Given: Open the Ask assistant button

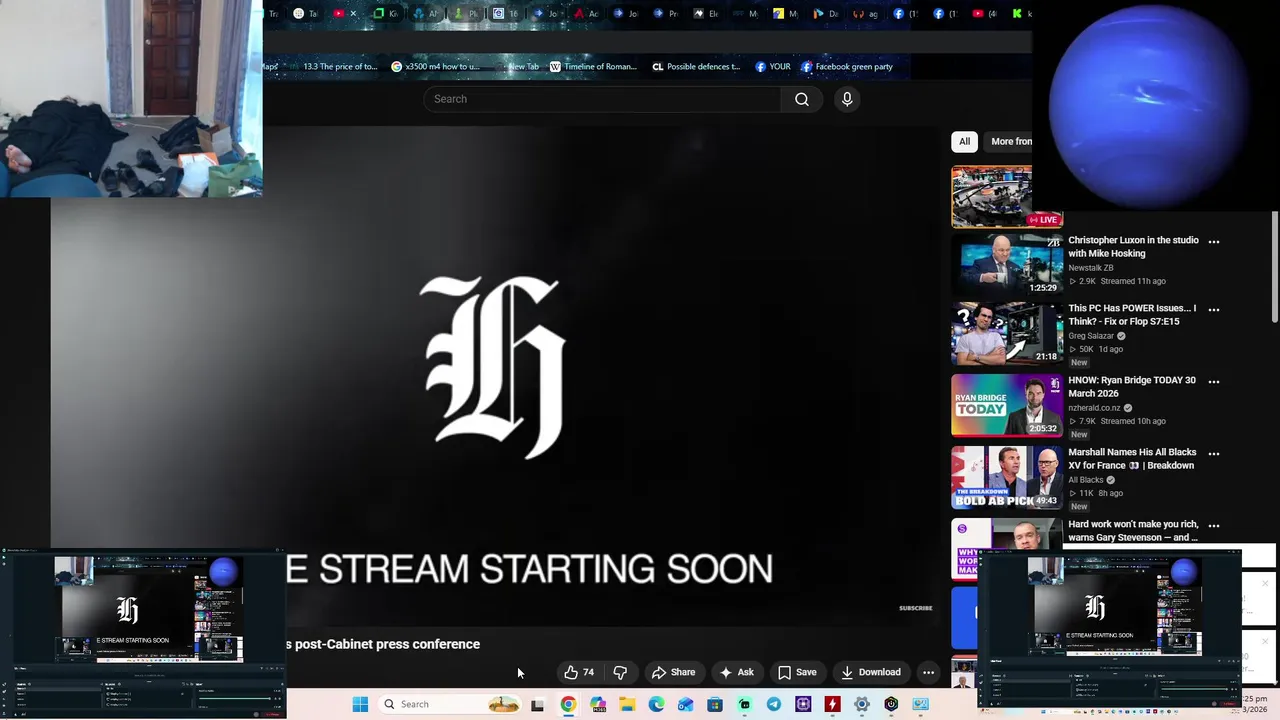Looking at the screenshot, I should [736, 672].
